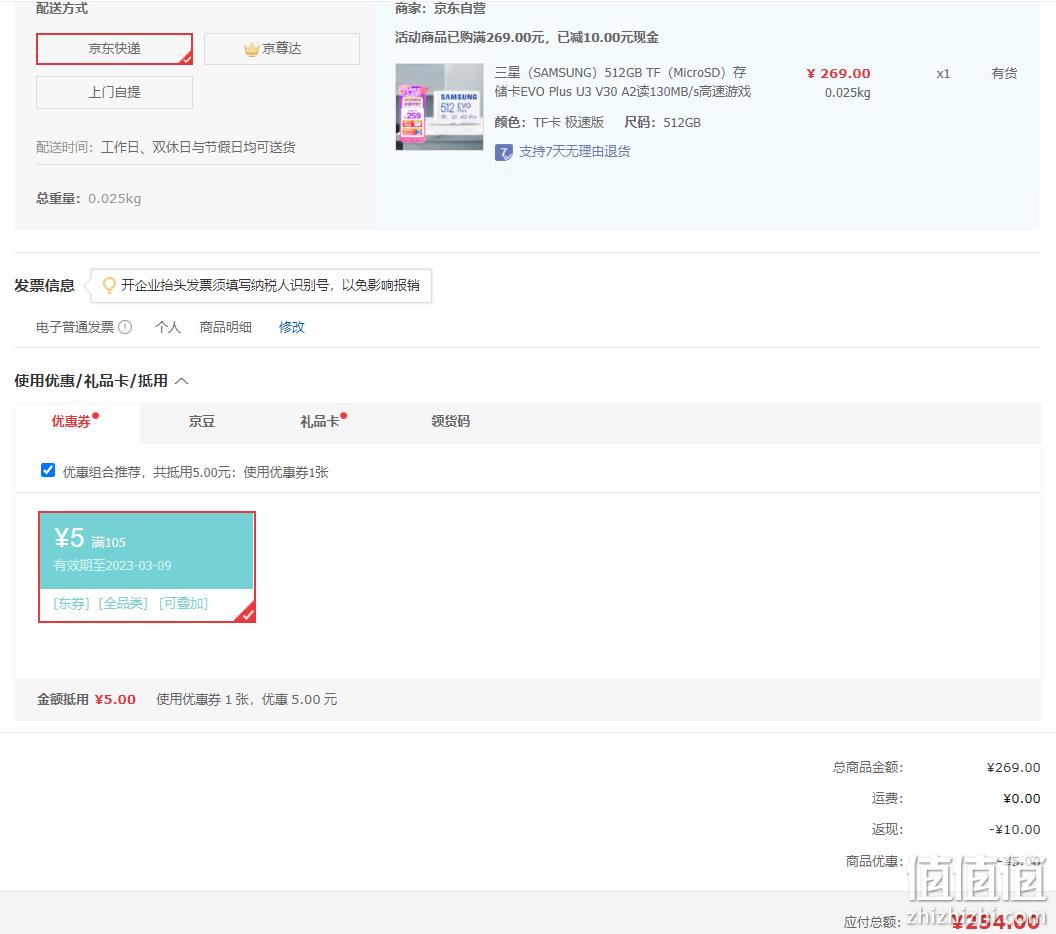The height and width of the screenshot is (934, 1056).
Task: Switch to the 礼品卡 tab
Action: [x=320, y=422]
